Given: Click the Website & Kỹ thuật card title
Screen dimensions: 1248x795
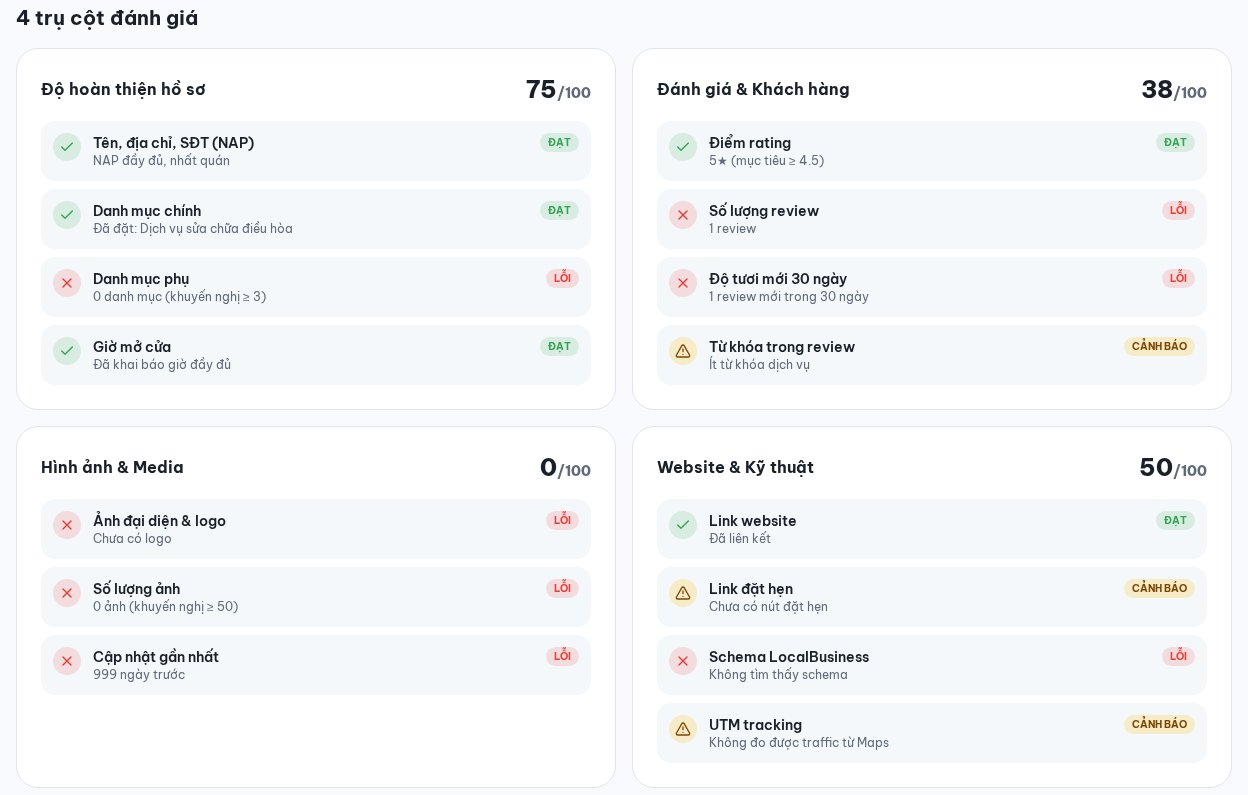Looking at the screenshot, I should (x=735, y=467).
